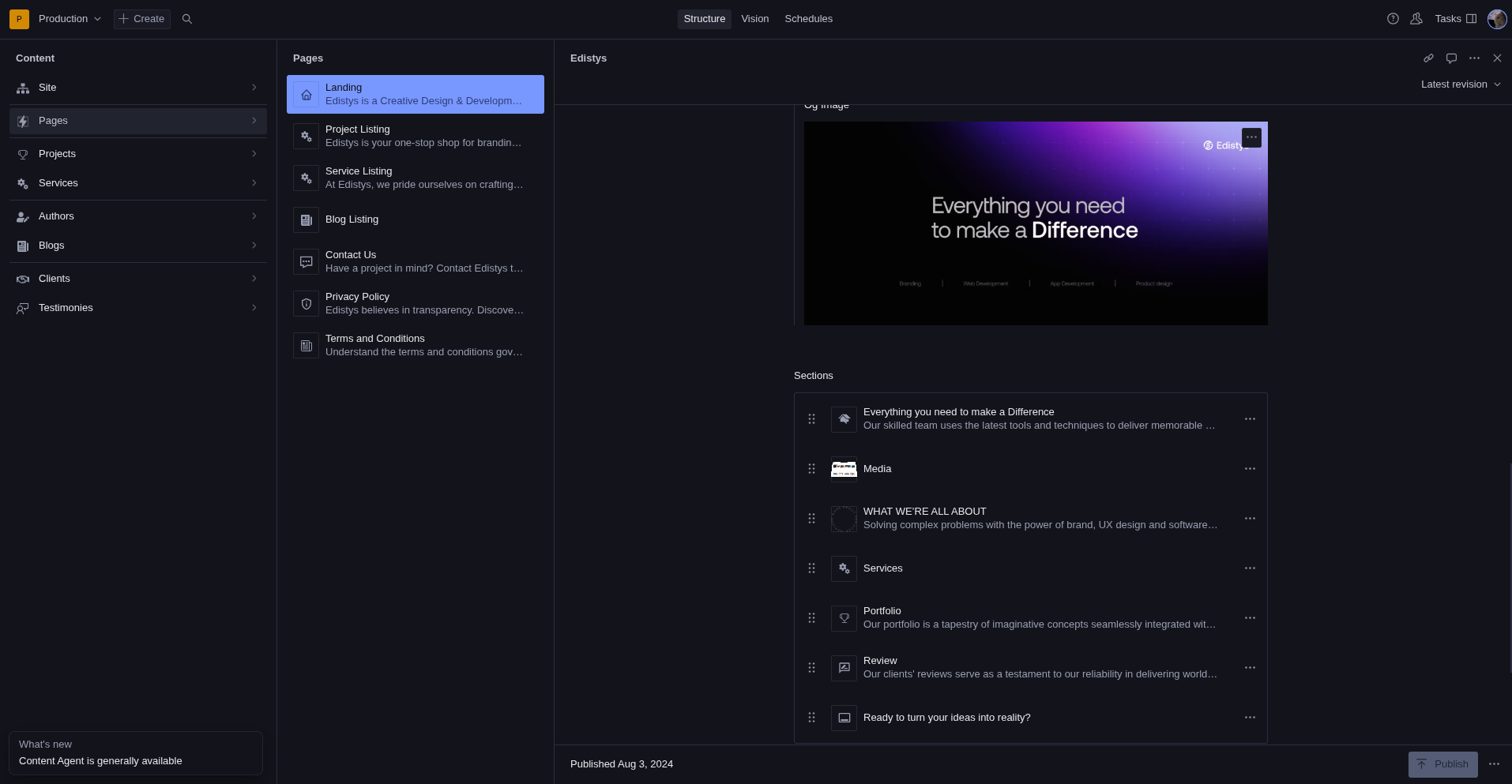Open options for 'WHAT WE'RE ALL ABOUT' section
Image resolution: width=1512 pixels, height=784 pixels.
click(1250, 519)
